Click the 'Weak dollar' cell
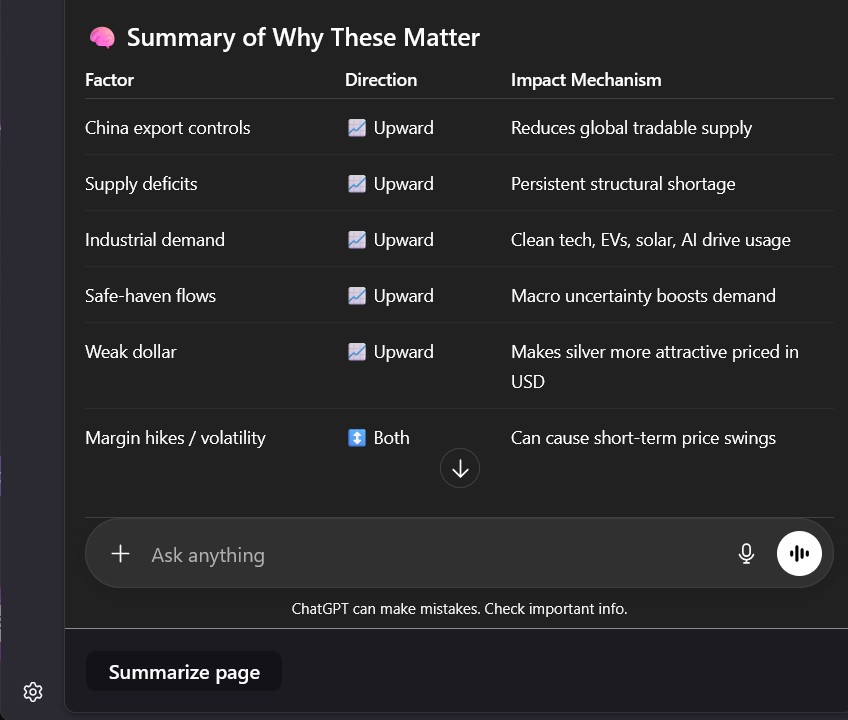This screenshot has width=848, height=720. [131, 352]
